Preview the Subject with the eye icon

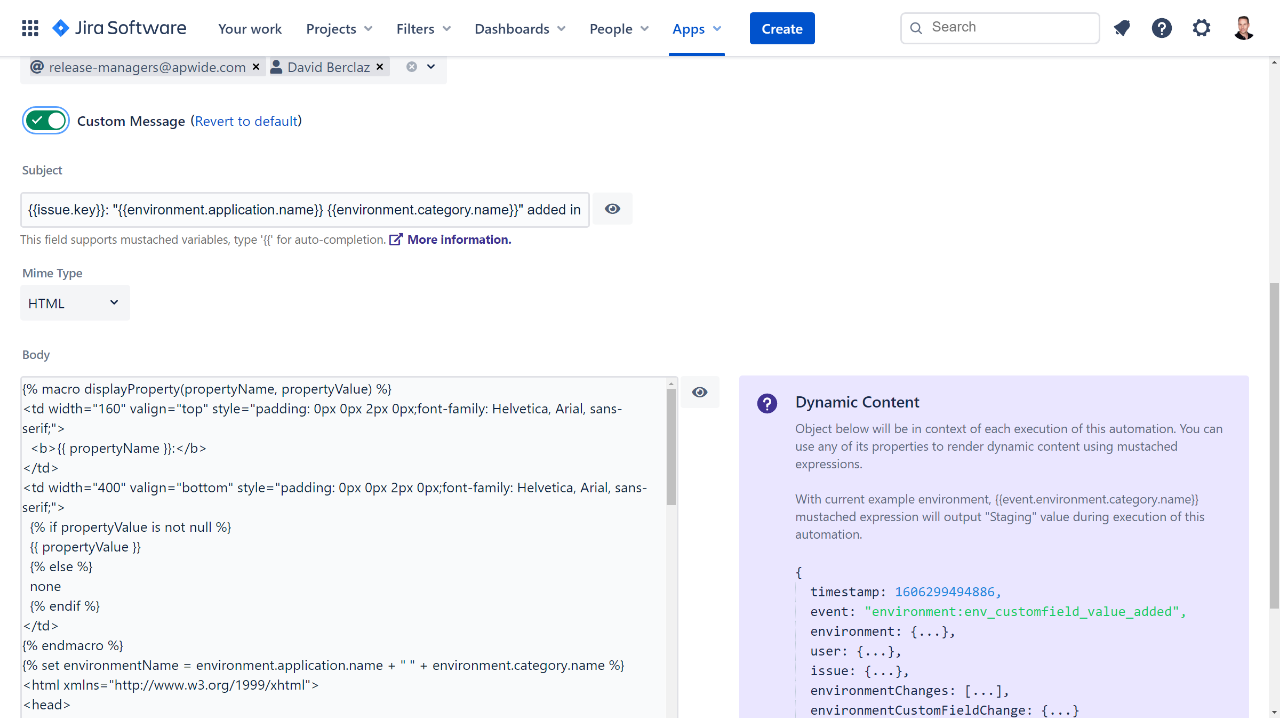pyautogui.click(x=612, y=209)
